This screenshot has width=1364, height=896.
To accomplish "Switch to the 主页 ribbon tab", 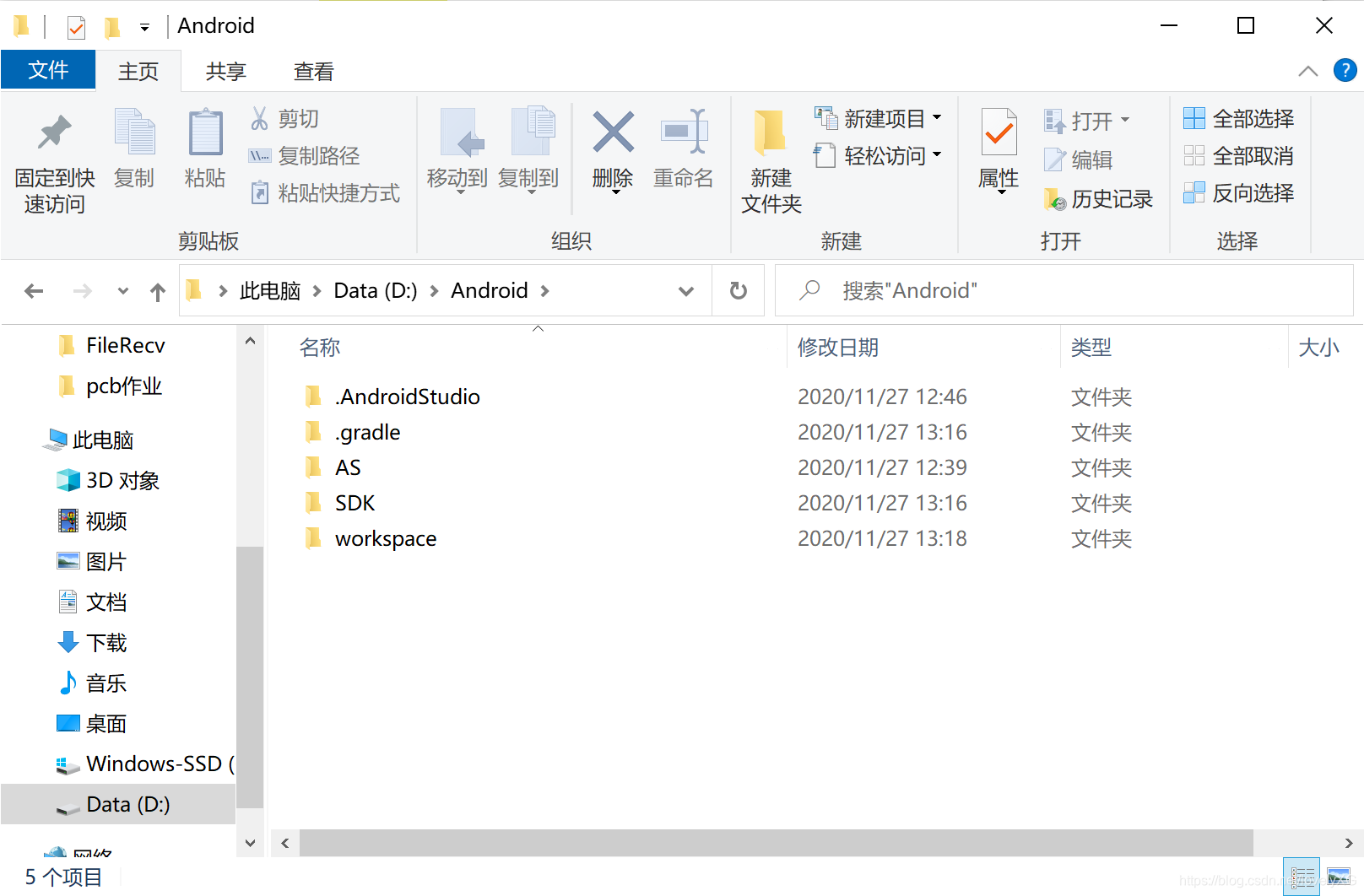I will pos(138,71).
